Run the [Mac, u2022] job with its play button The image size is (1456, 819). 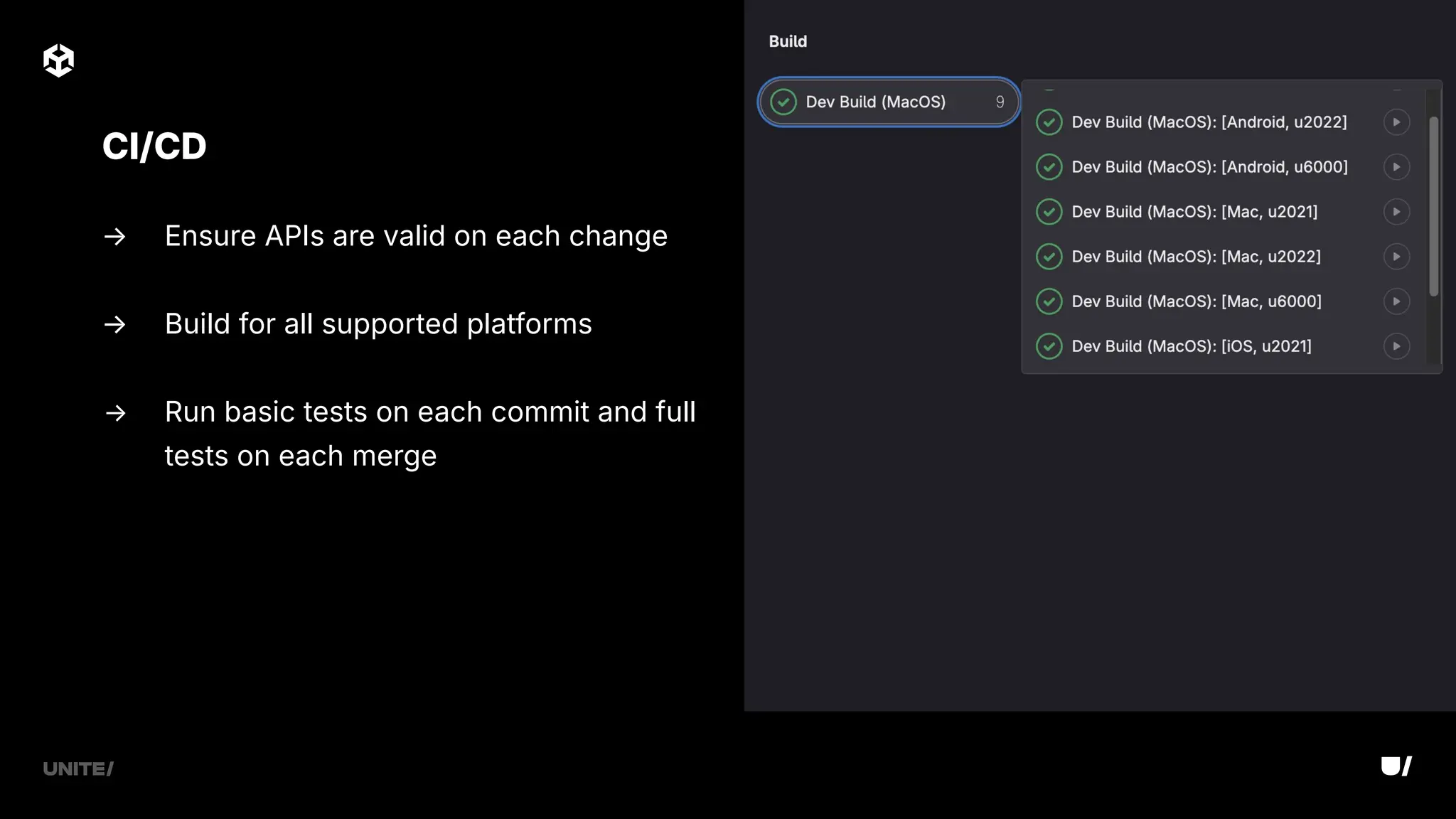1396,257
